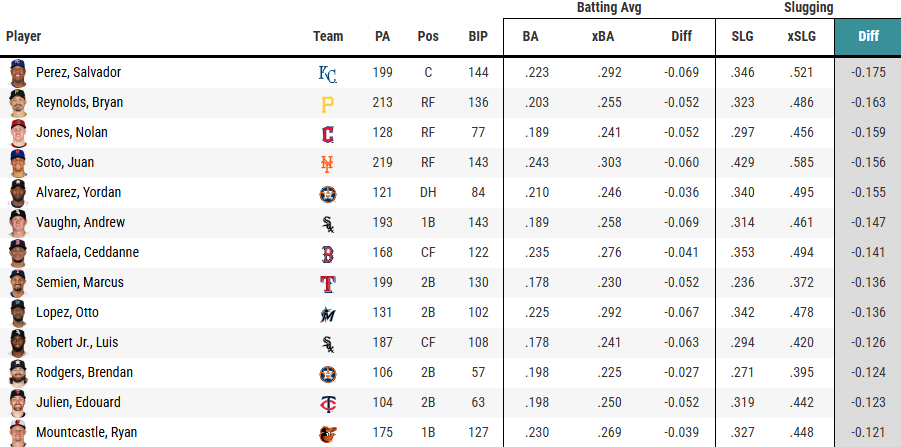This screenshot has height=447, width=901.
Task: Click Salvador Perez's headshot thumbnail
Action: coord(18,73)
